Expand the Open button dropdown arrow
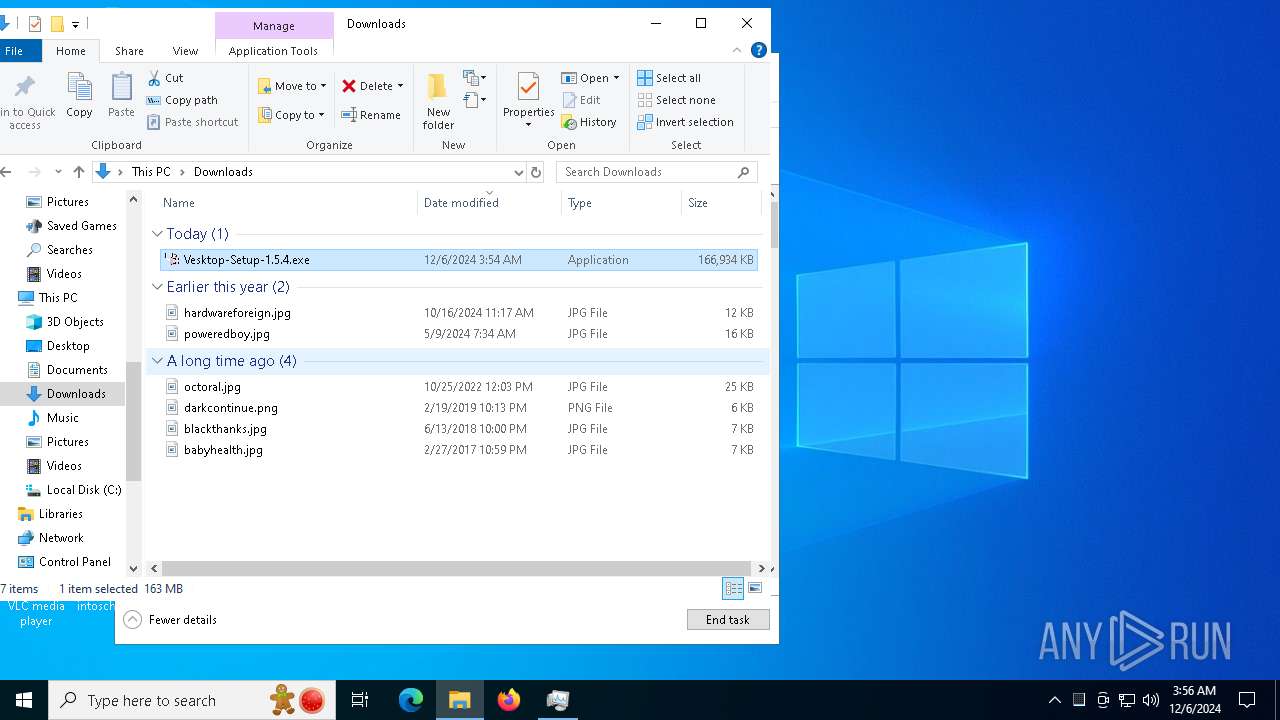This screenshot has height=720, width=1280. click(616, 78)
